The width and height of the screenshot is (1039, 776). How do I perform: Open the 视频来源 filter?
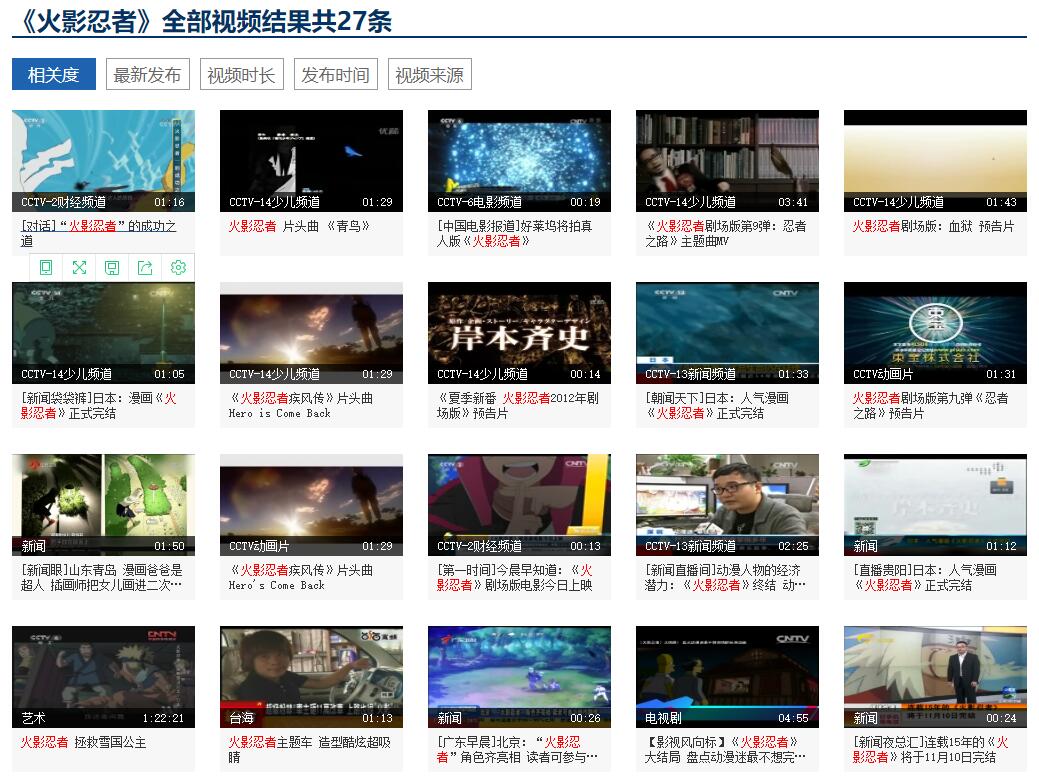[430, 74]
